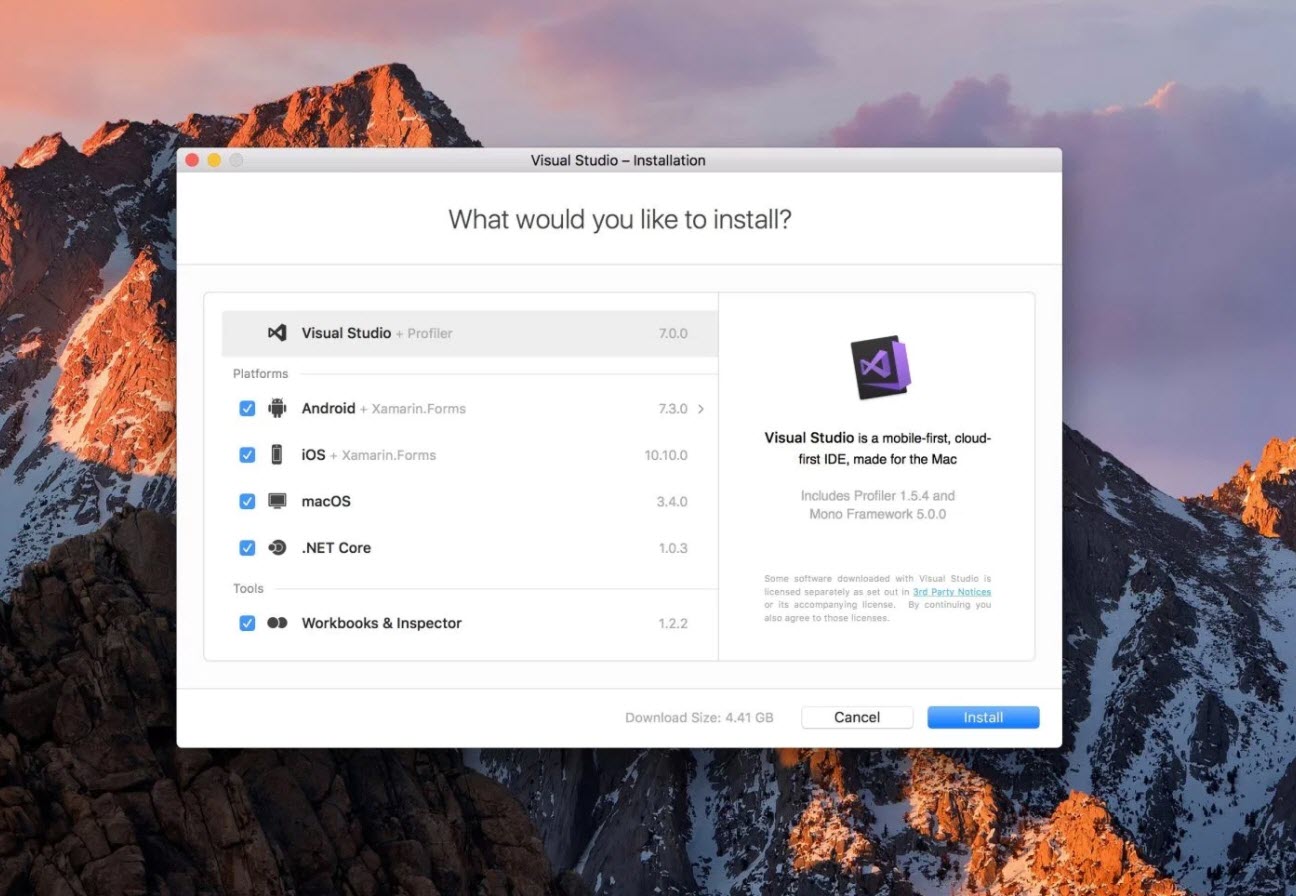Click the Download Size: 4.41 GB text
This screenshot has width=1296, height=896.
click(699, 717)
